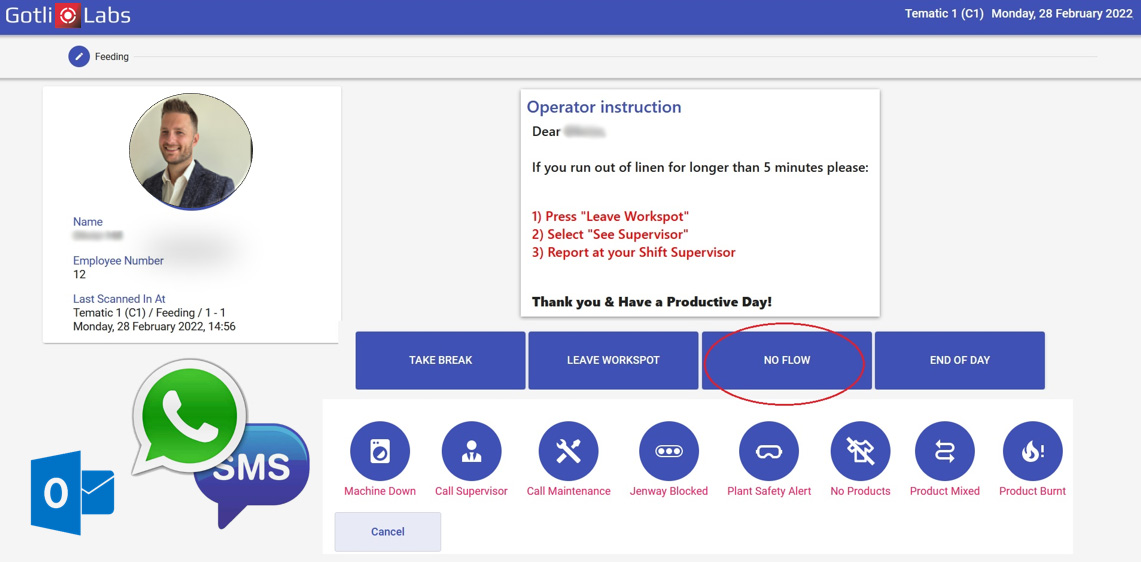Click the Operator instruction heading
Viewport: 1141px width, 562px height.
coord(604,107)
